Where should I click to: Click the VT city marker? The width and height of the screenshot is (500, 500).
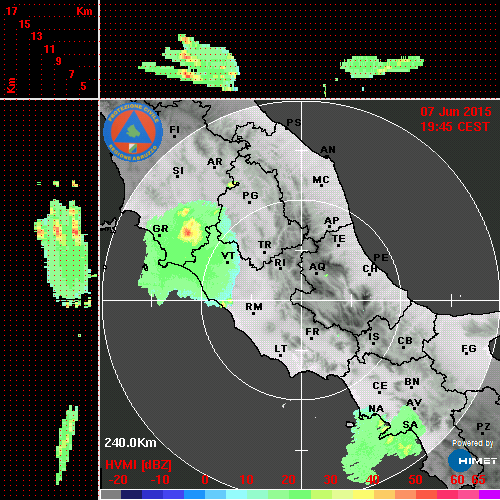[228, 257]
